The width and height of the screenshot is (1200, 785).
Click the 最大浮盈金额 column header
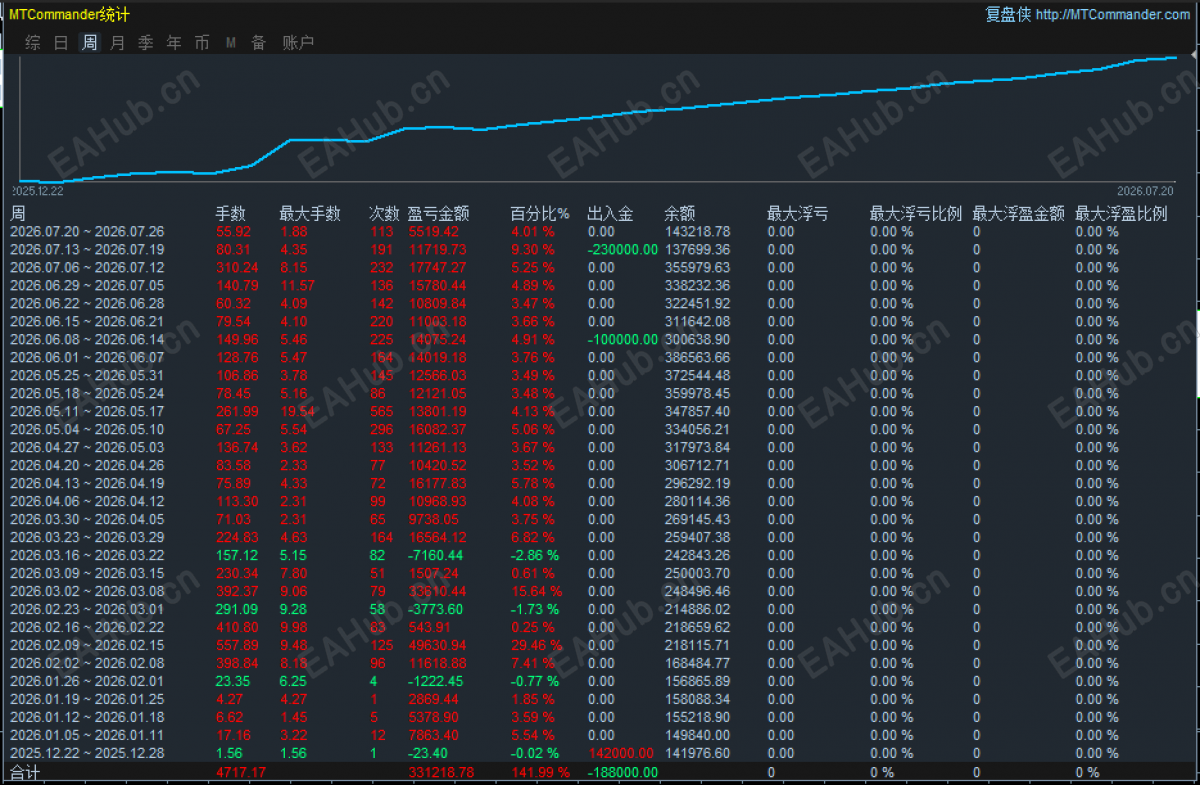[1019, 213]
